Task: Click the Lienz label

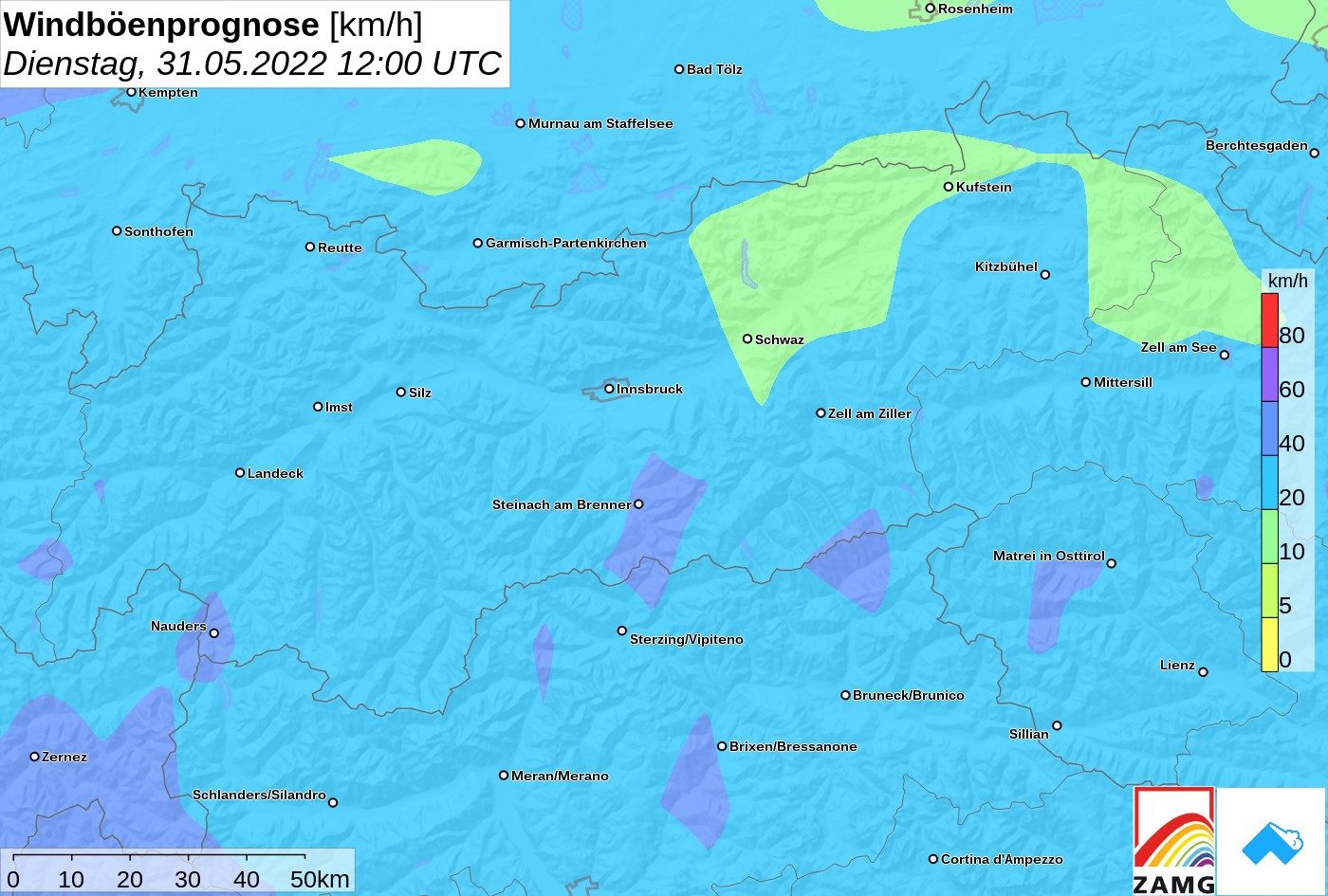Action: [1177, 665]
